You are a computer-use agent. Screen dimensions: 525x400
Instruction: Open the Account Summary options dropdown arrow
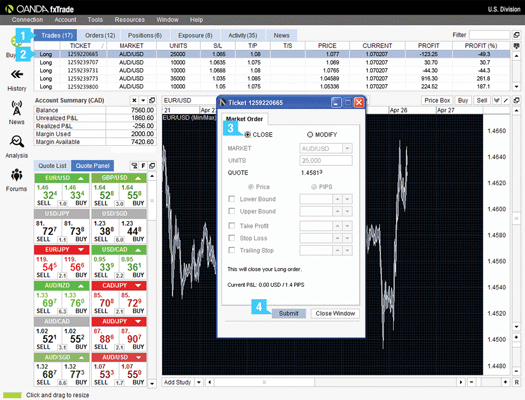click(x=143, y=100)
